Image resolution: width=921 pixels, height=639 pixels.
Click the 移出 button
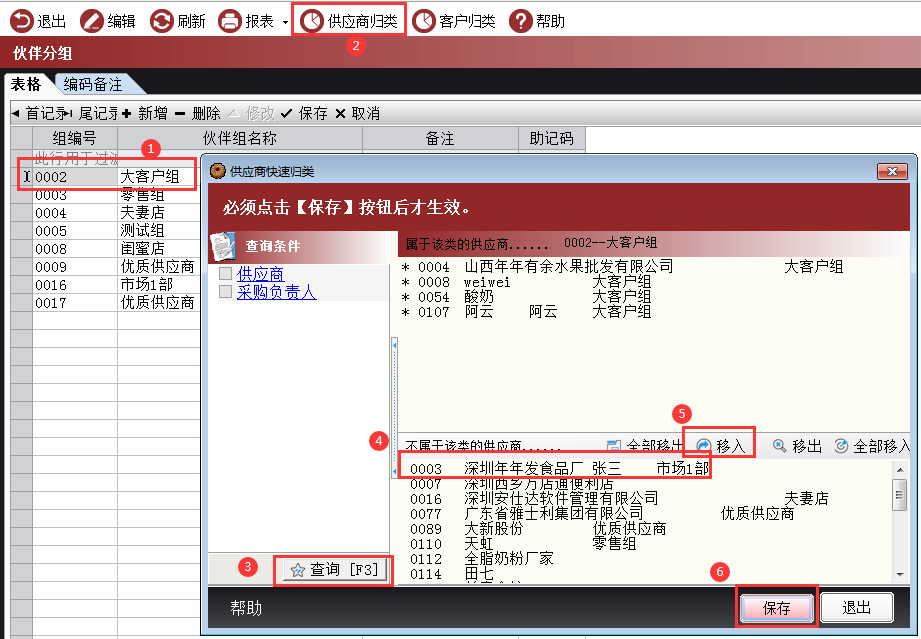coord(797,446)
